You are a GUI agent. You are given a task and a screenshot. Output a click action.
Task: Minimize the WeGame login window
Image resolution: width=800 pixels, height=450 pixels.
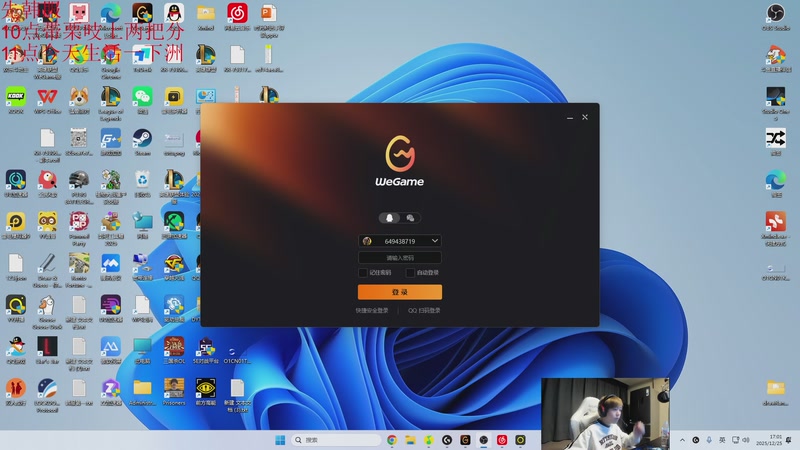(570, 117)
